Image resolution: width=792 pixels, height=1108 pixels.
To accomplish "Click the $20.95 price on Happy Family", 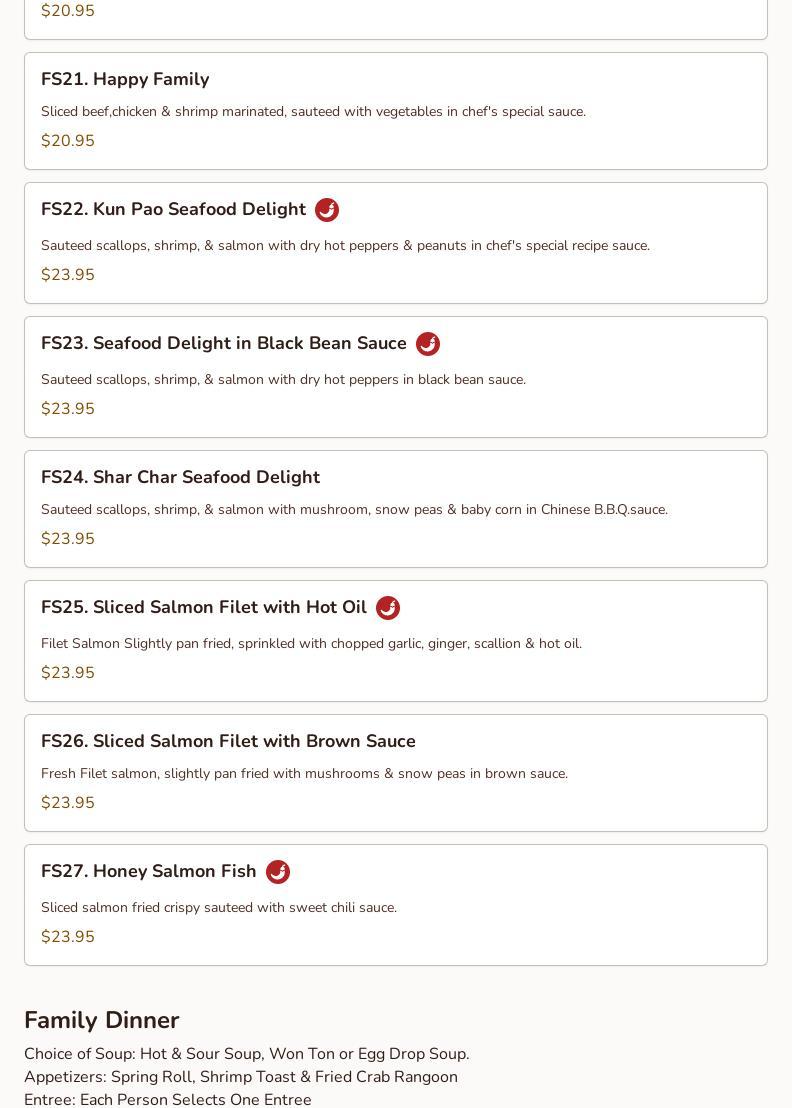I will pos(68,141).
